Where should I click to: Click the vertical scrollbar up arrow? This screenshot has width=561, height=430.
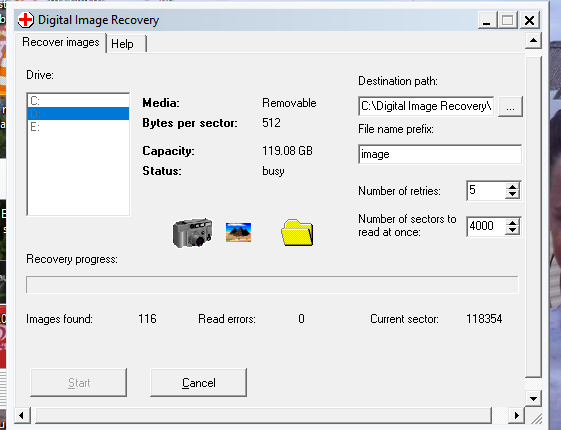533,40
